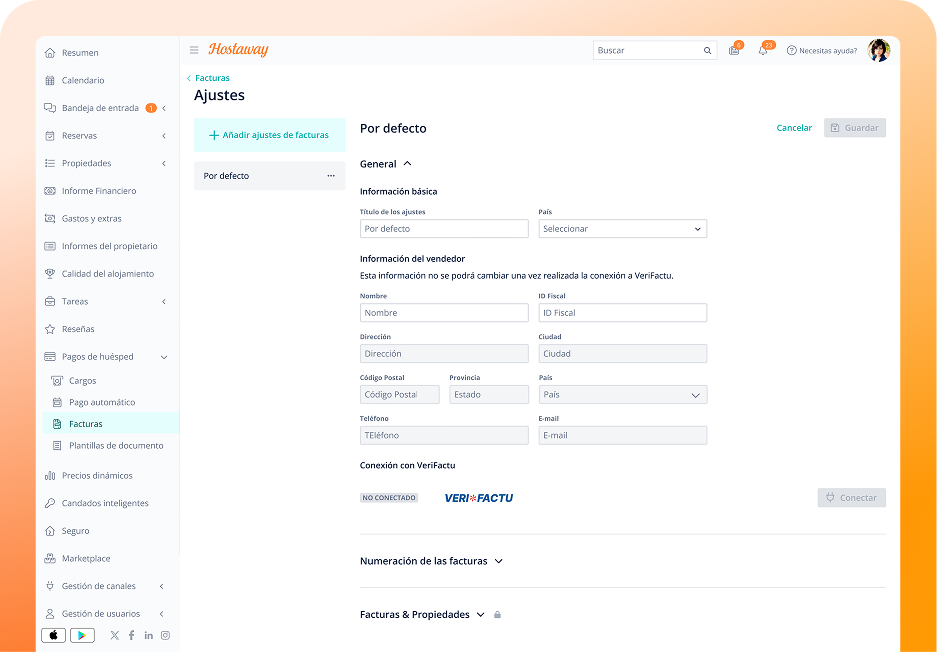This screenshot has height=652, width=937.
Task: Collapse Pagos de huésped sidebar menu
Action: 164,357
